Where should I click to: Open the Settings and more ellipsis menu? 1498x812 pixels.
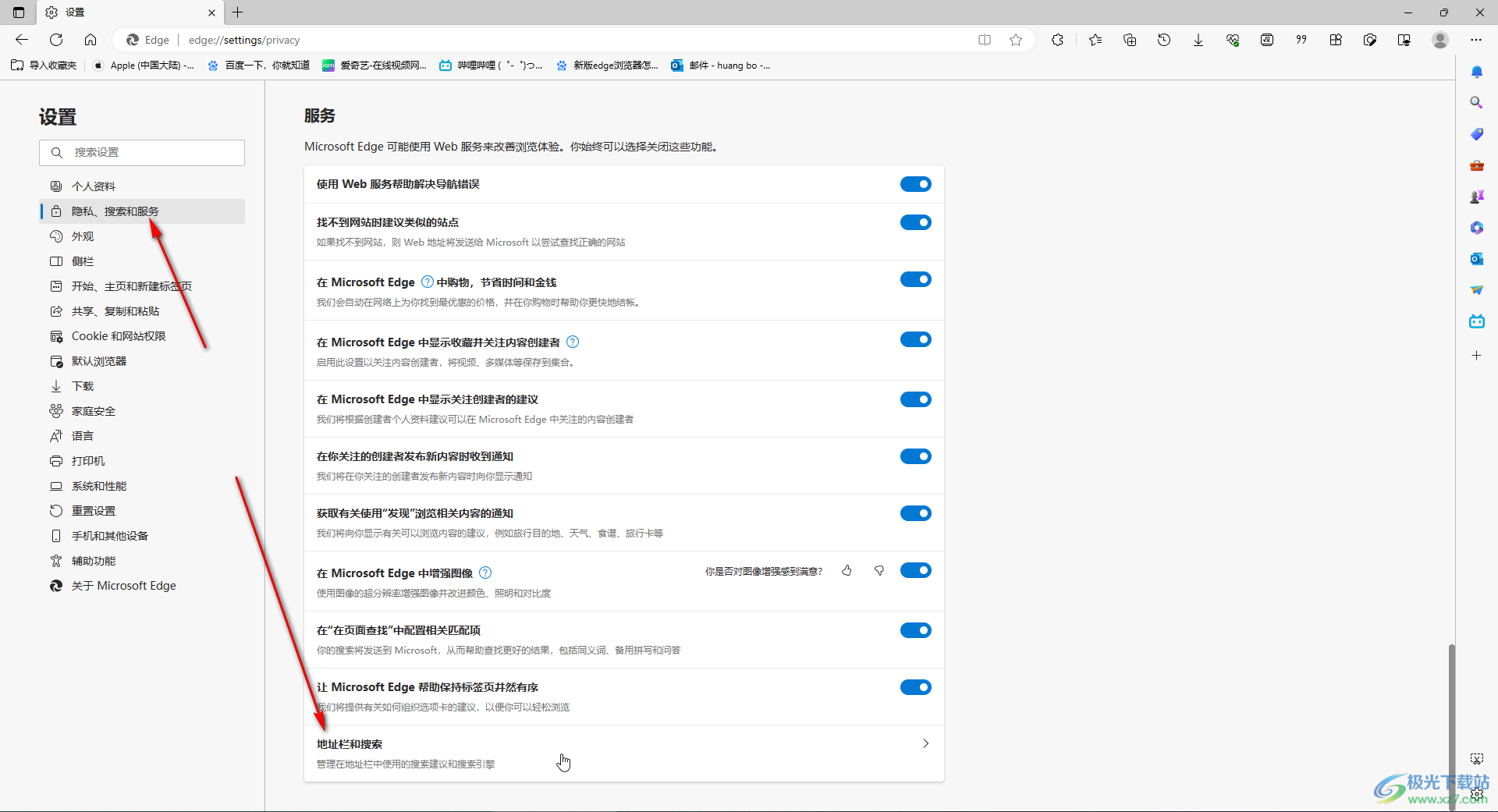(x=1476, y=40)
